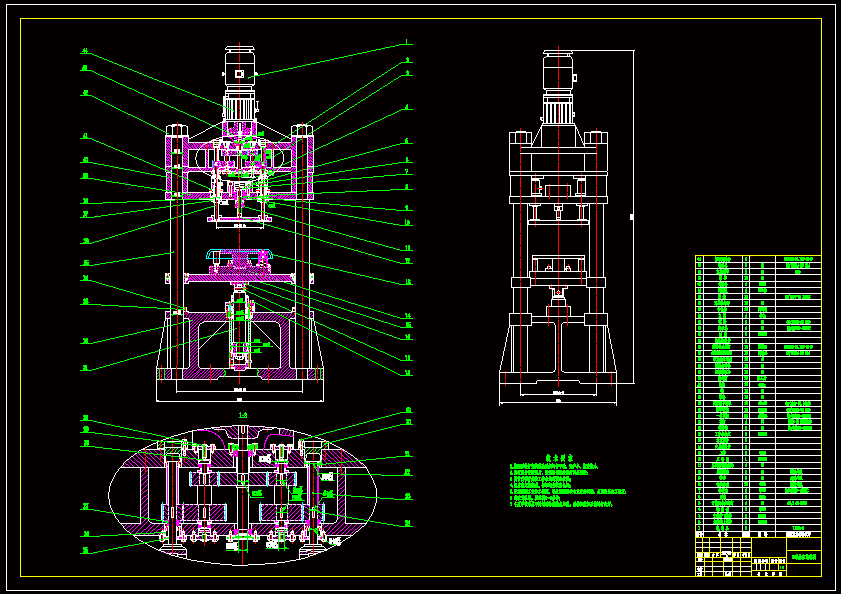This screenshot has width=841, height=594.
Task: Click part balloon number 11 leader label
Action: tap(408, 248)
